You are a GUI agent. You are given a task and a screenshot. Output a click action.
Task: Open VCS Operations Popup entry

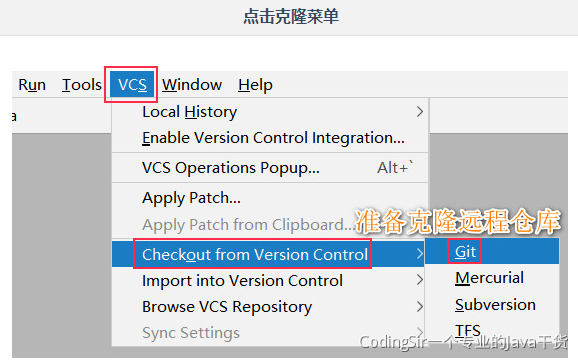click(270, 168)
